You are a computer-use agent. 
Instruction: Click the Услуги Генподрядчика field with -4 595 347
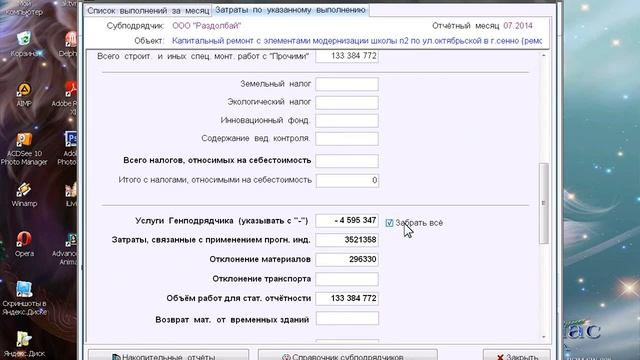[x=347, y=221]
